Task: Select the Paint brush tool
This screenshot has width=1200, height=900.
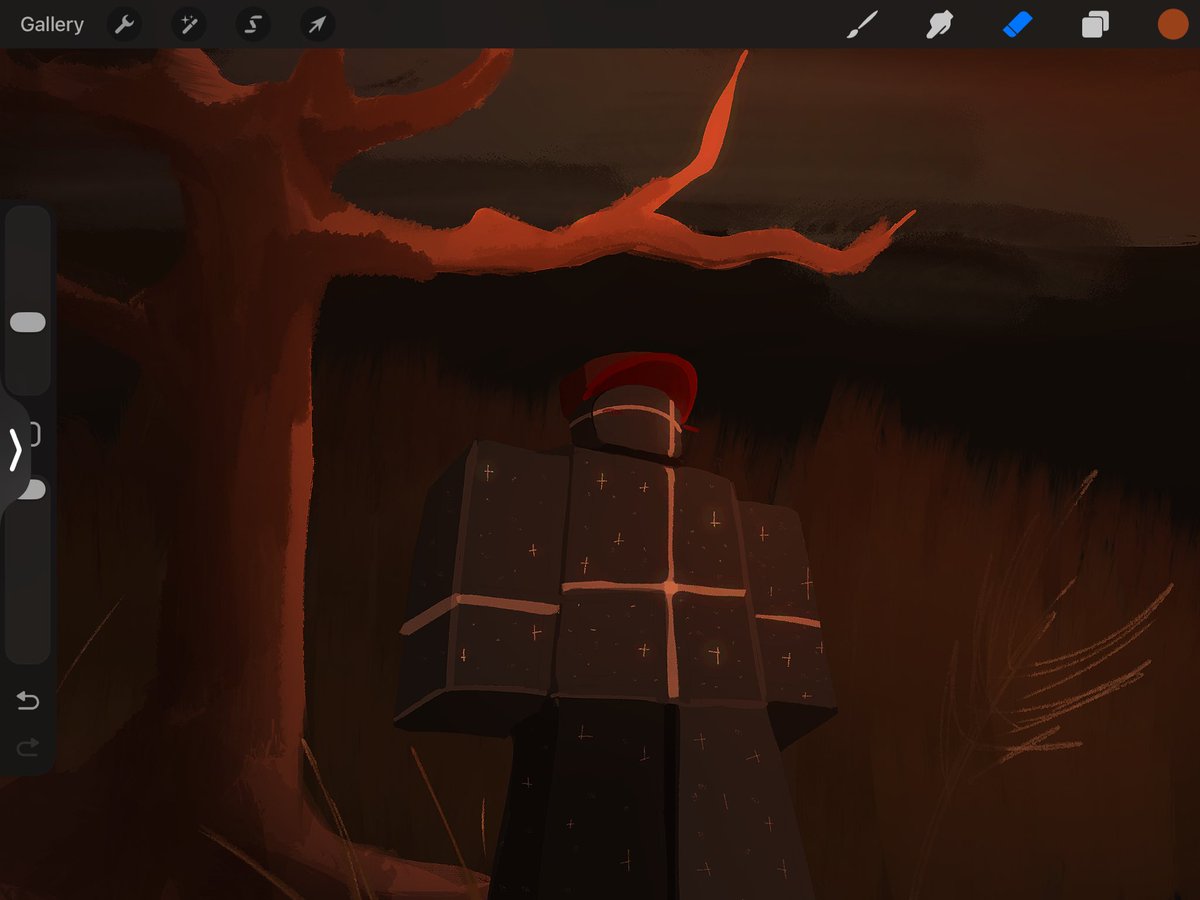Action: (x=862, y=24)
